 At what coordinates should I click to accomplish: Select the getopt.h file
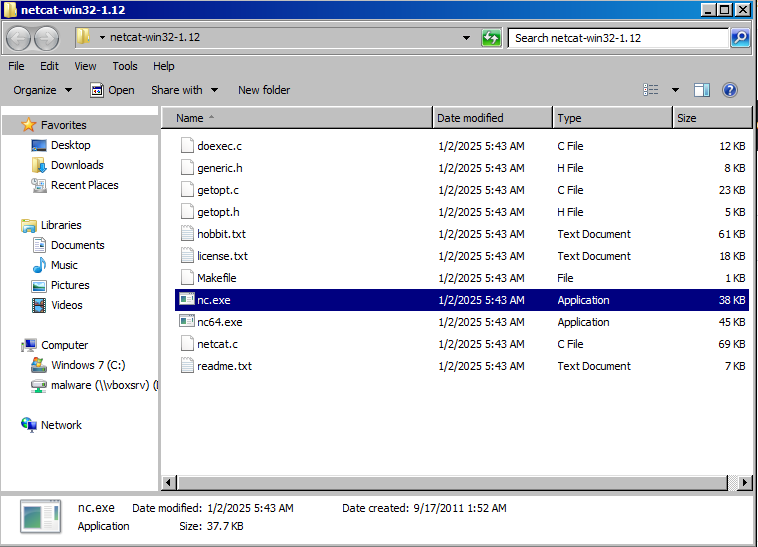coord(462,212)
